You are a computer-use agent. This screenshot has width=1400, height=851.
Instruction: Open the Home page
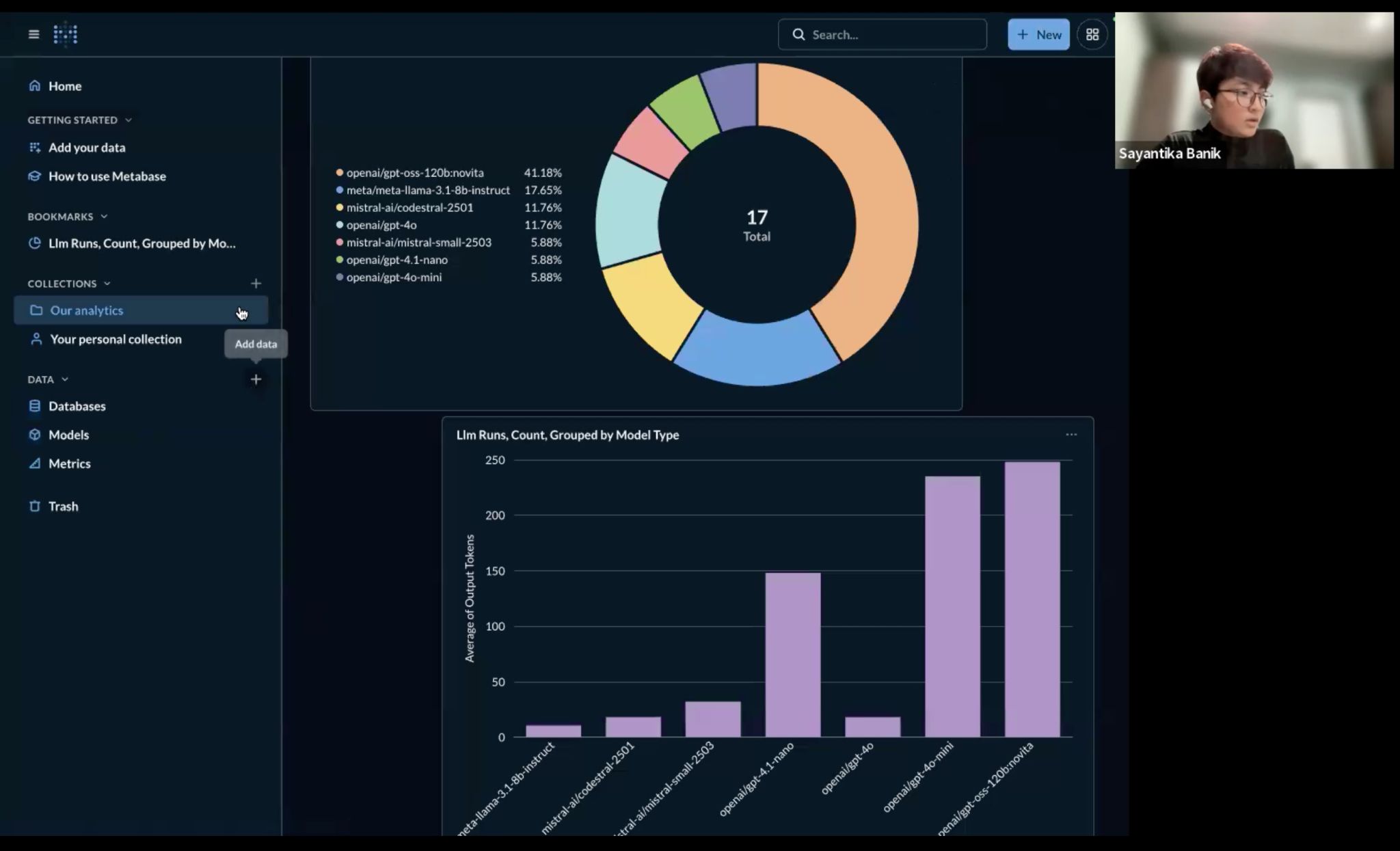(65, 85)
